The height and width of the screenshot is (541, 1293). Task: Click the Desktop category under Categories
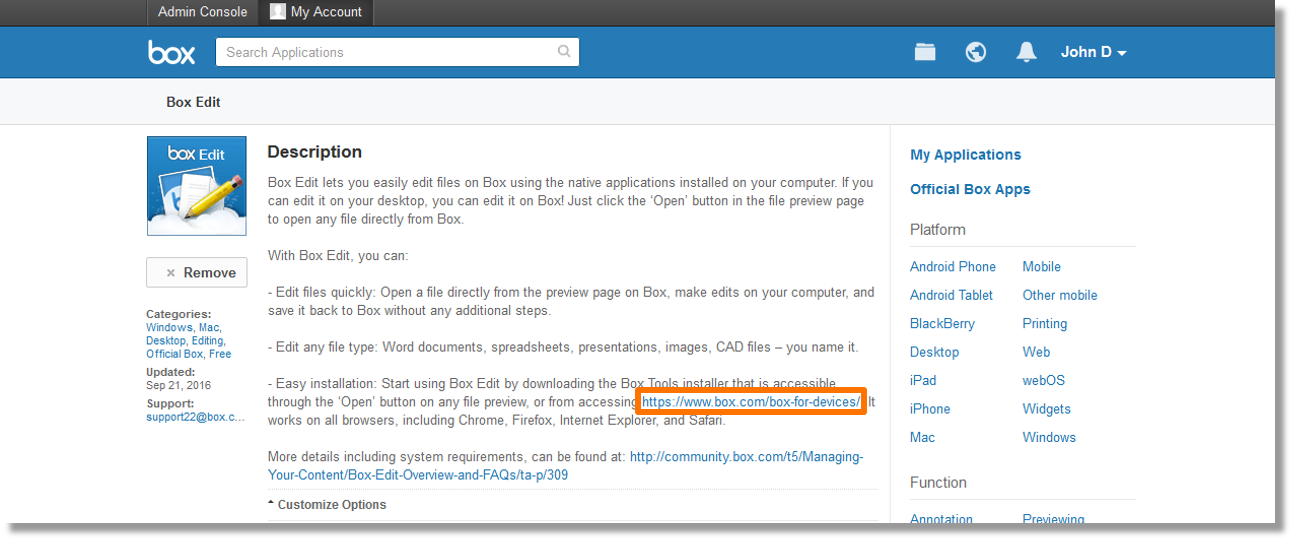click(x=165, y=340)
